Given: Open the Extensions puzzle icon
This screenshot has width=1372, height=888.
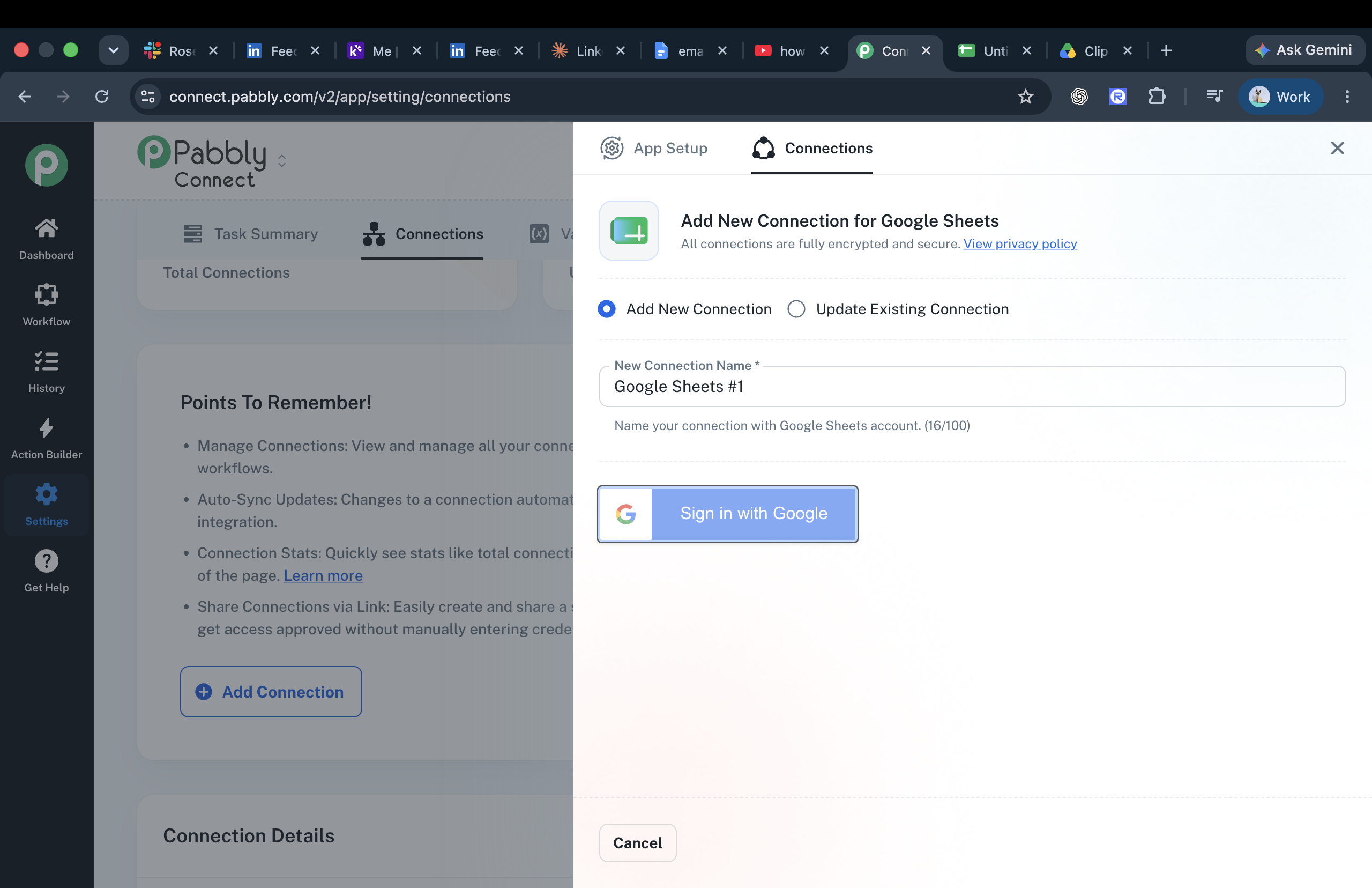Looking at the screenshot, I should (1157, 97).
